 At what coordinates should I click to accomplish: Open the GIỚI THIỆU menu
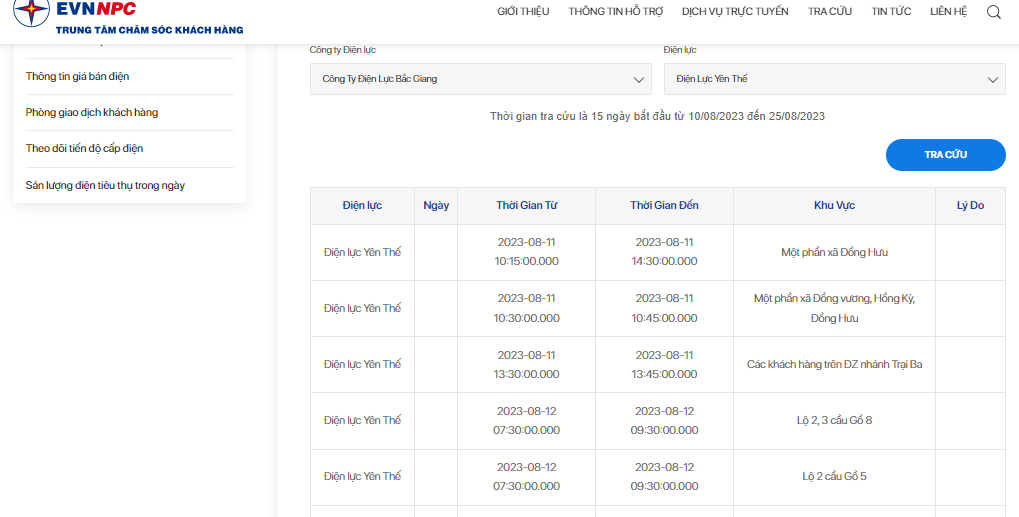click(523, 12)
